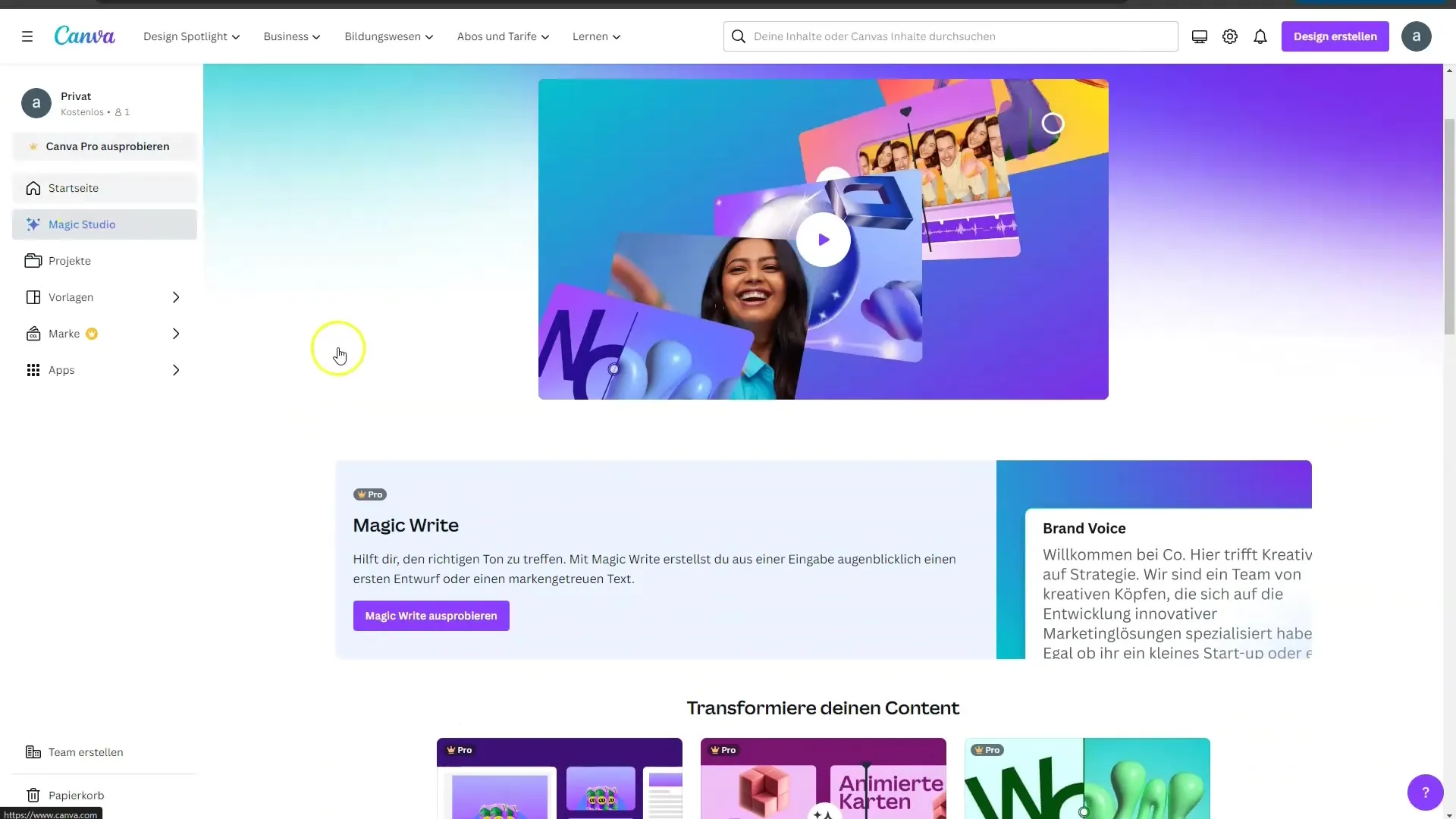Image resolution: width=1456 pixels, height=819 pixels.
Task: Select the Lernen menu item
Action: pos(596,36)
